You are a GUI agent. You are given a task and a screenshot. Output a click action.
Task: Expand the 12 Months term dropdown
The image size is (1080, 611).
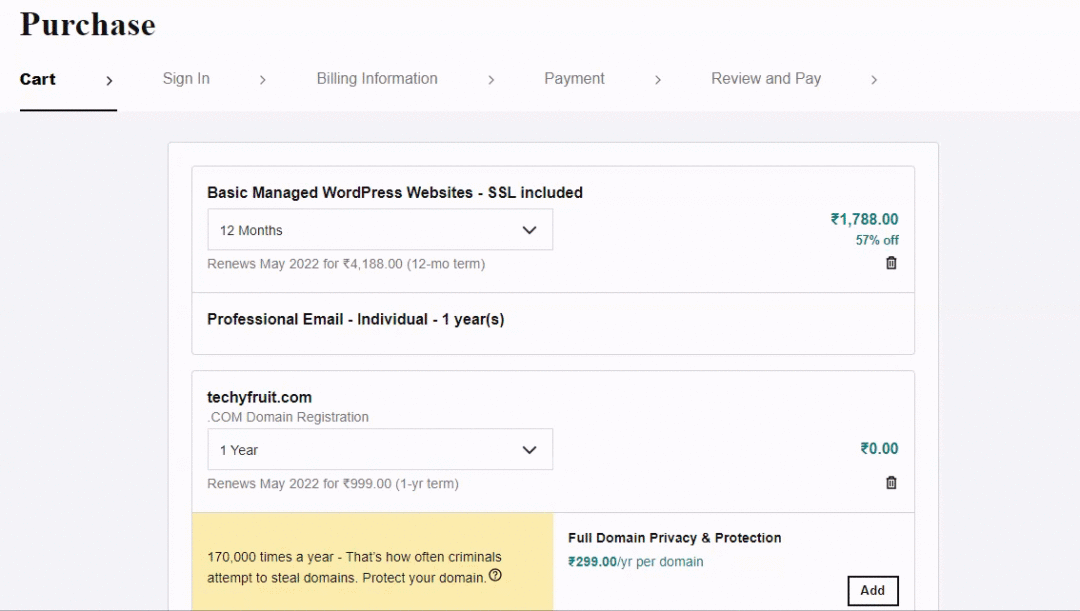(380, 230)
